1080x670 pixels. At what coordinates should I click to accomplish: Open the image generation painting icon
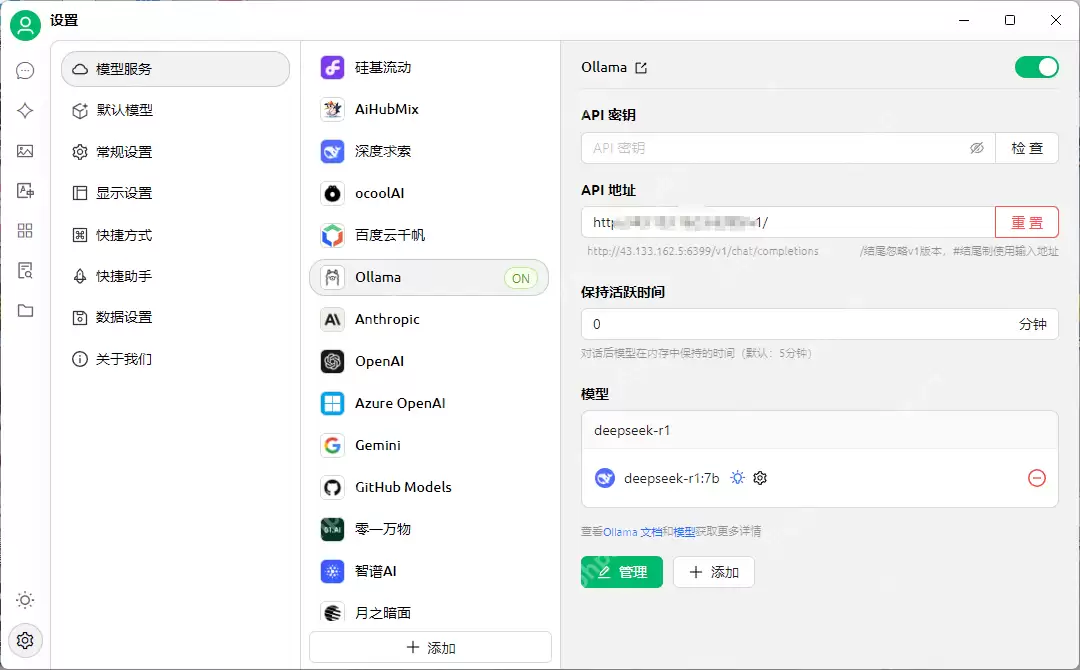(x=25, y=150)
